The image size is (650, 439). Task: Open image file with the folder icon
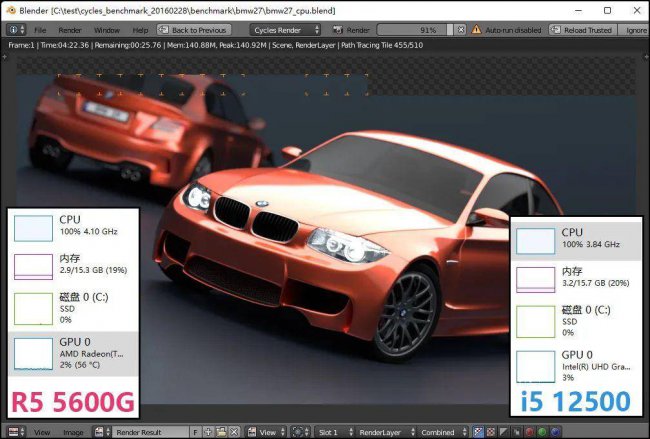221,432
